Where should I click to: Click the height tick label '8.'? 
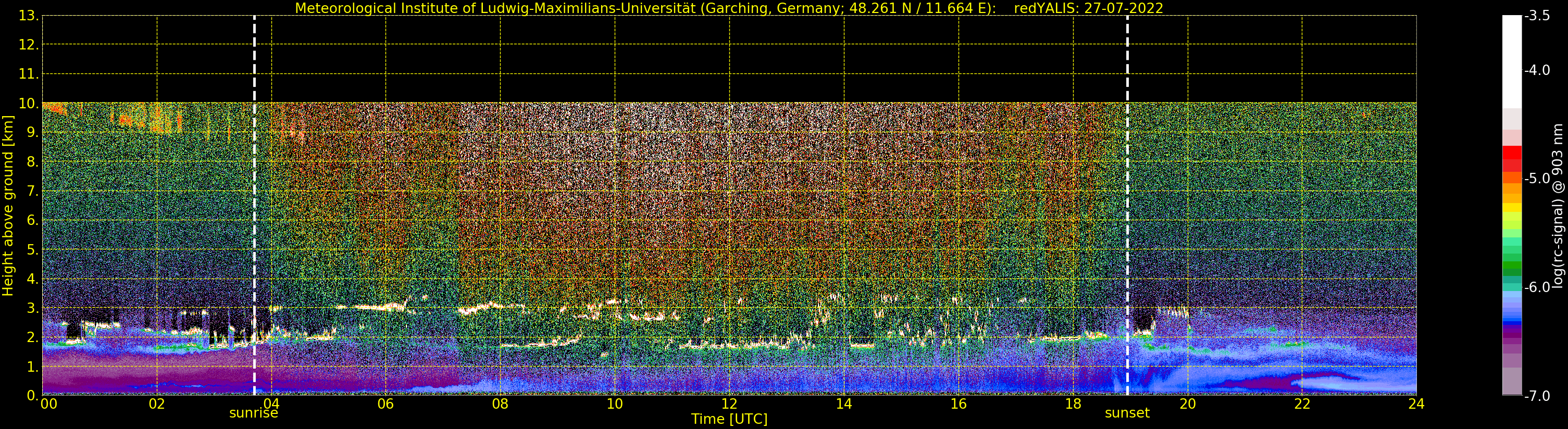tap(32, 162)
